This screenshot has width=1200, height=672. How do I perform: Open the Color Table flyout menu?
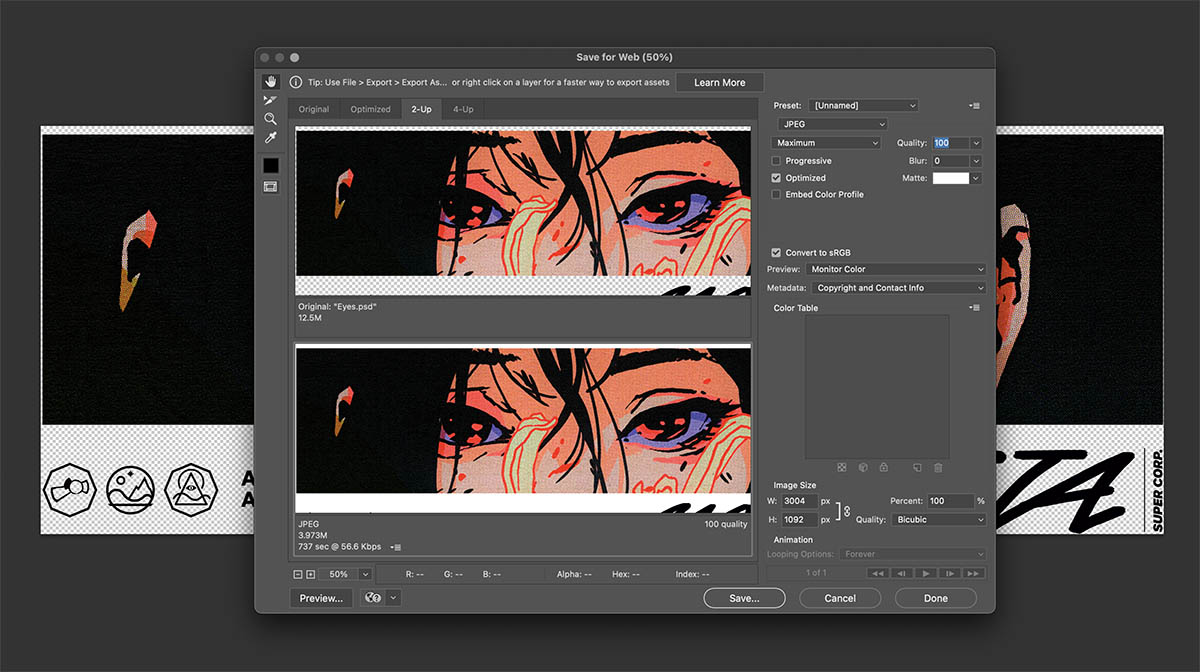pyautogui.click(x=974, y=308)
